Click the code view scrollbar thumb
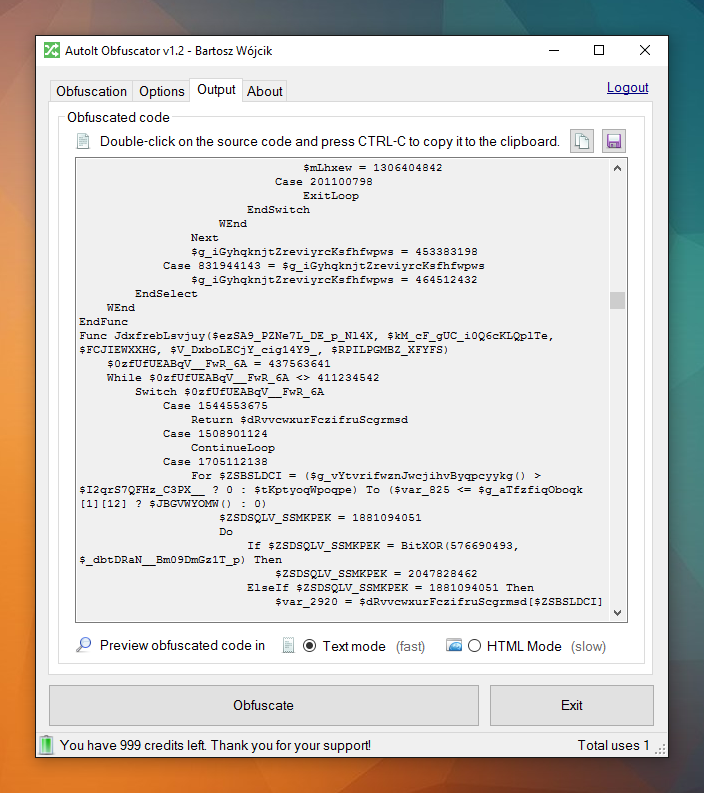The height and width of the screenshot is (793, 704). tap(618, 300)
